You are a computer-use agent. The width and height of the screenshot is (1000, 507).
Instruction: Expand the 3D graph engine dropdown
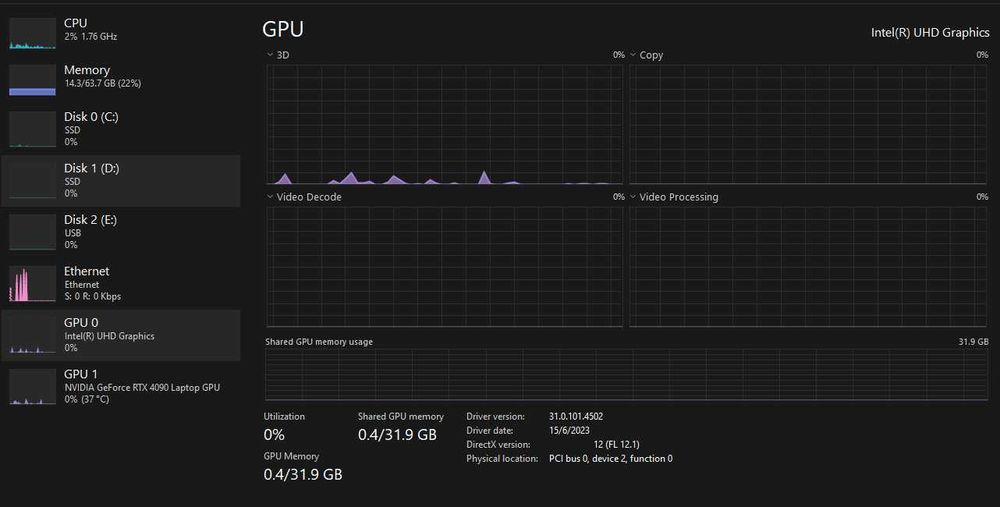pyautogui.click(x=270, y=55)
